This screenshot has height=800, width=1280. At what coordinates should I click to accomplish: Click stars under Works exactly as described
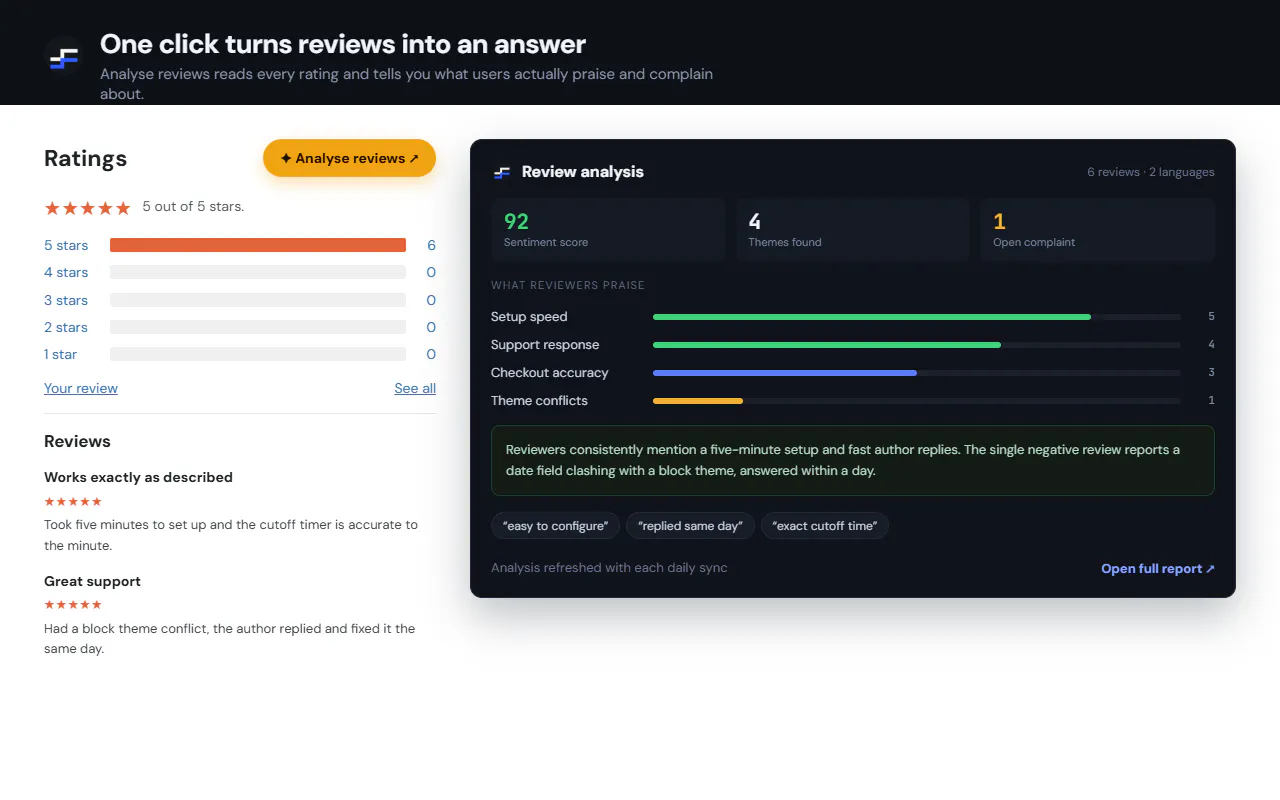point(73,501)
